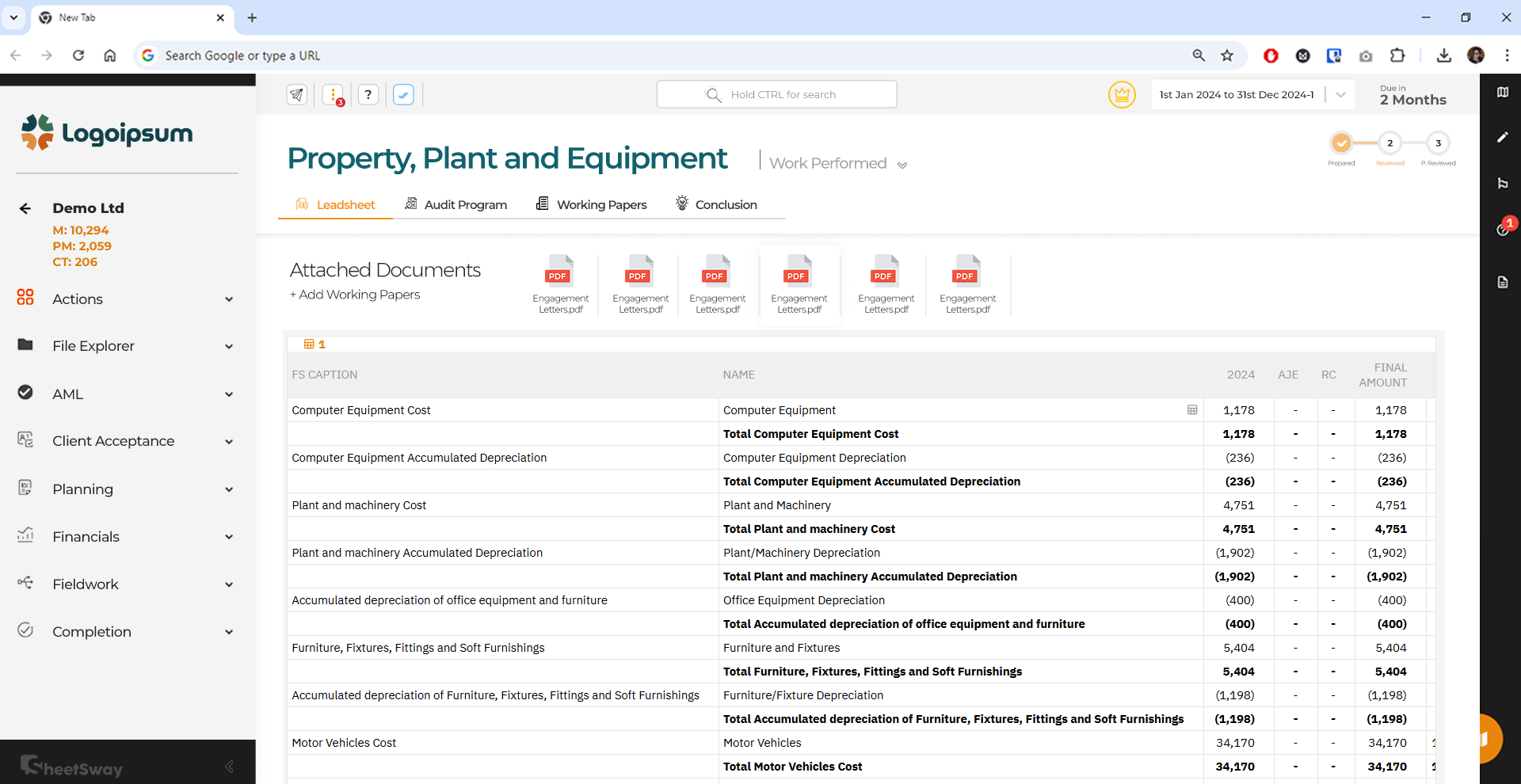Click the pencil edit icon on the right sidebar
The image size is (1521, 784).
click(1504, 138)
